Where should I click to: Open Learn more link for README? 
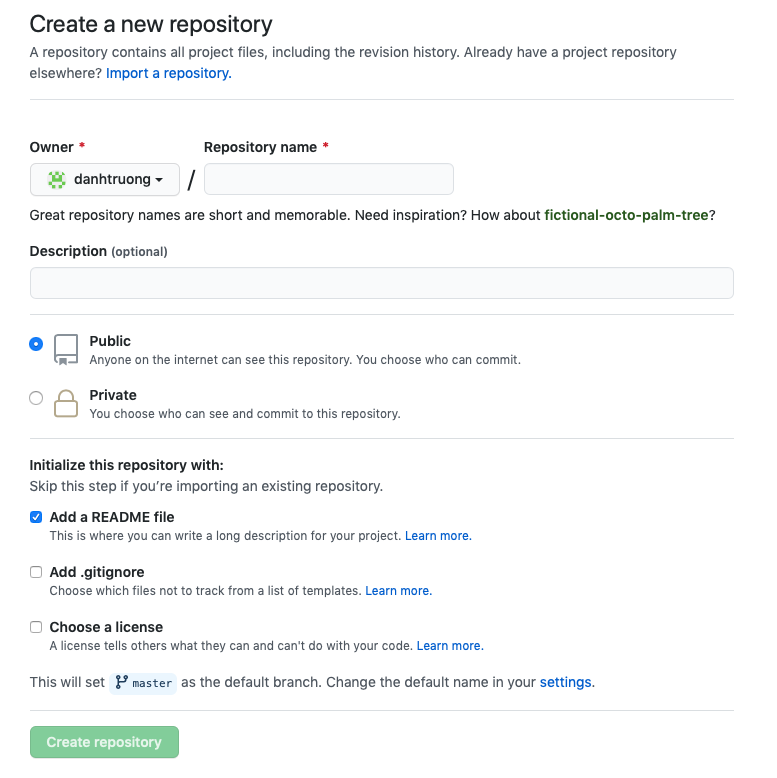[437, 536]
